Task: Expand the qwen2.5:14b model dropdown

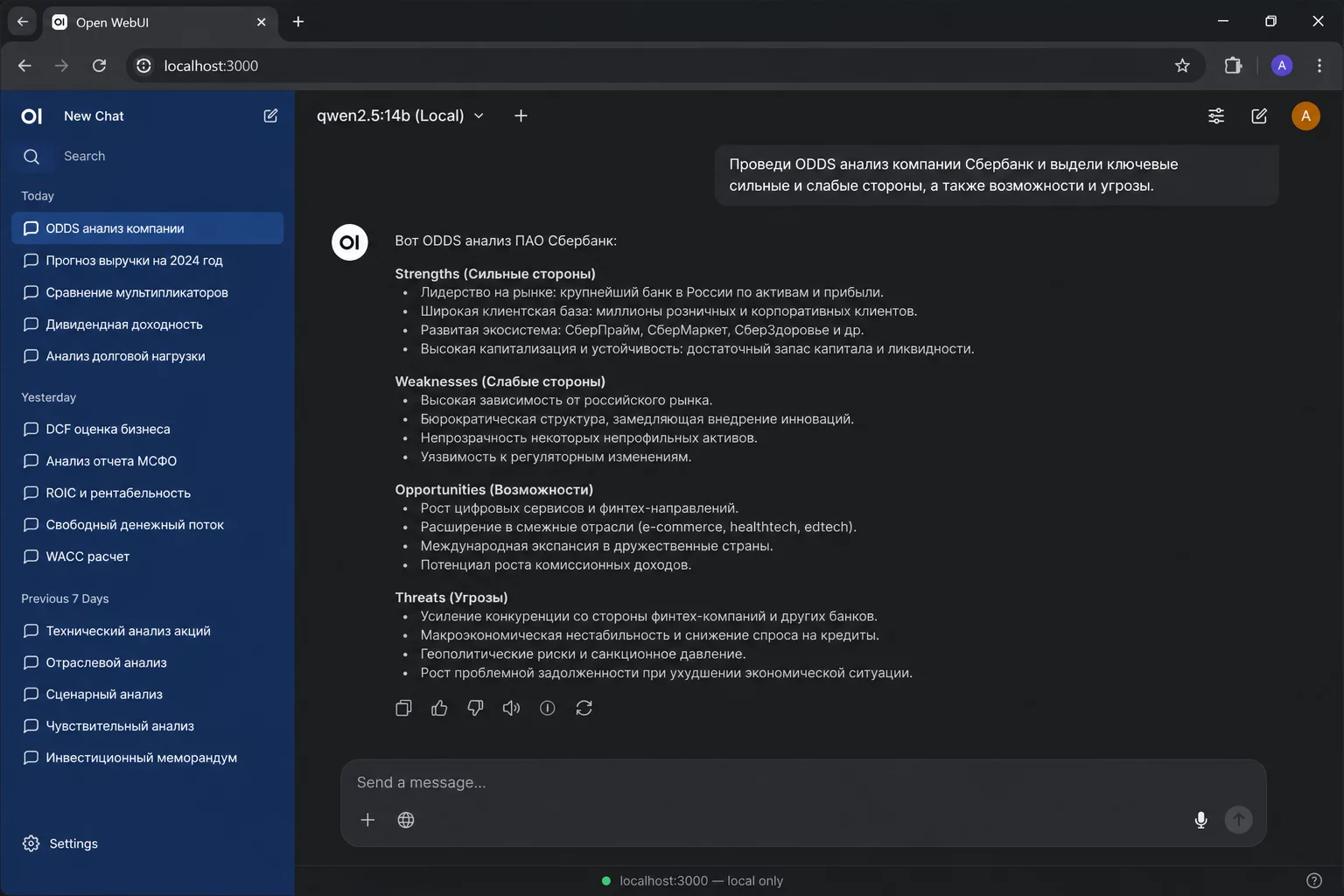Action: point(400,115)
